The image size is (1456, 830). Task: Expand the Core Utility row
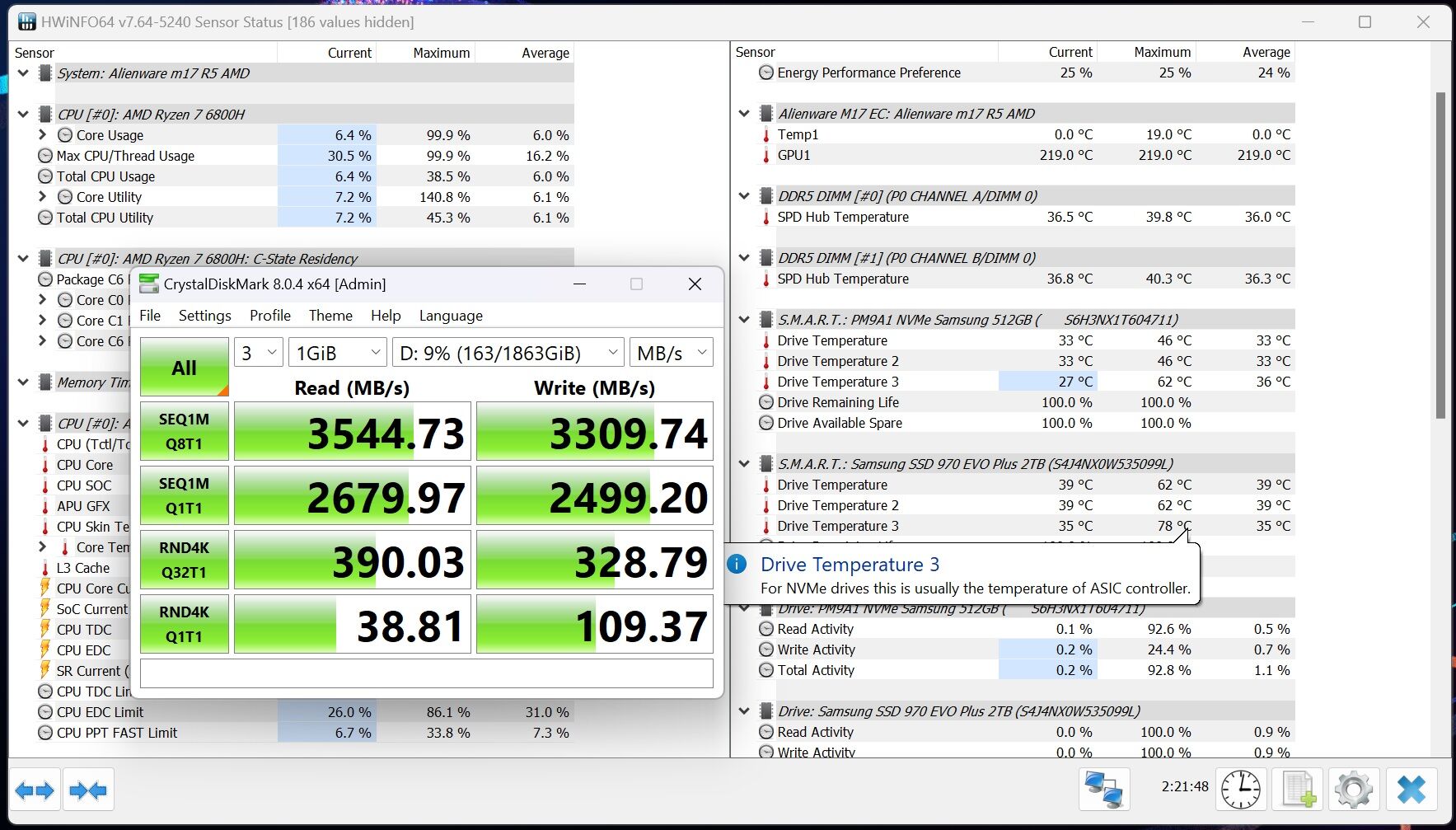43,197
